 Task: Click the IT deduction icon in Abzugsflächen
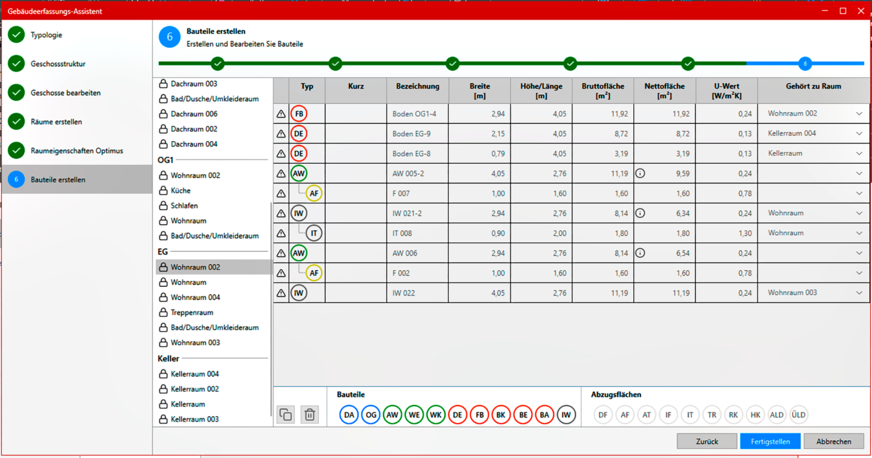click(x=690, y=415)
